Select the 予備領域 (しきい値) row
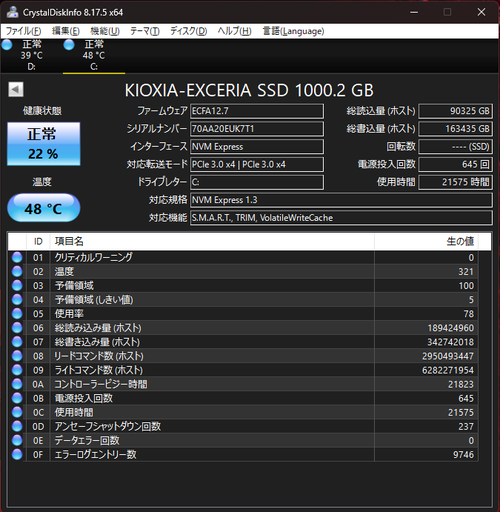500x512 pixels. [243, 299]
